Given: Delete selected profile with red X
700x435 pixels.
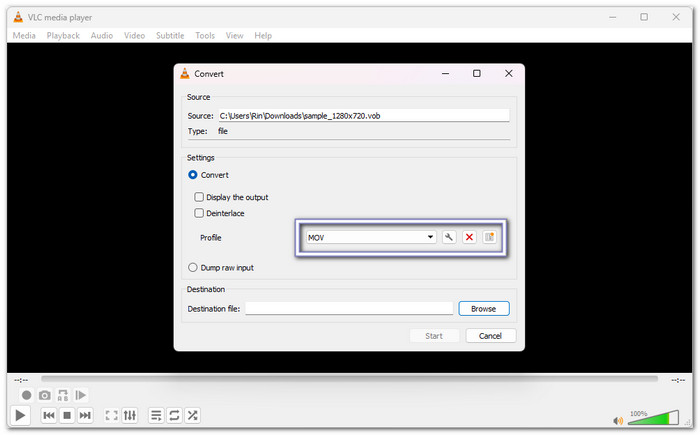Looking at the screenshot, I should (469, 237).
